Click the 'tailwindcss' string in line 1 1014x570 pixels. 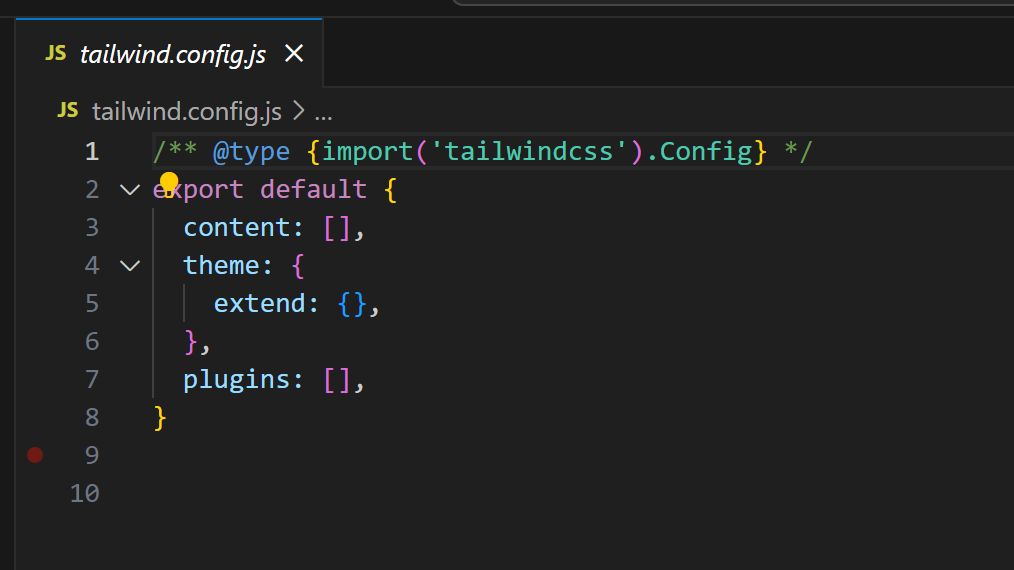(529, 151)
